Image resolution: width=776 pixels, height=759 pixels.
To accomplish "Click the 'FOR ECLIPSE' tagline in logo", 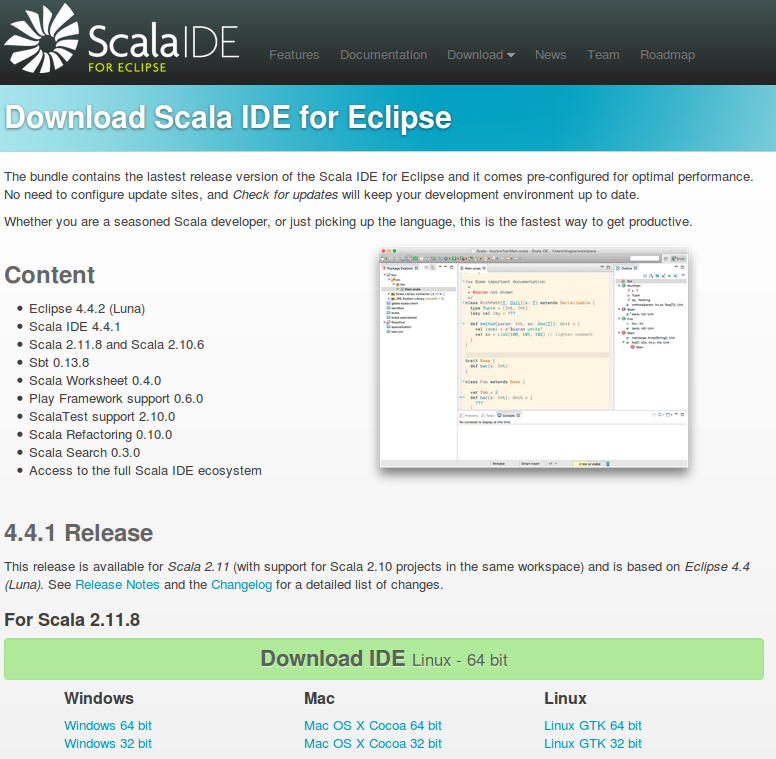I will click(127, 67).
